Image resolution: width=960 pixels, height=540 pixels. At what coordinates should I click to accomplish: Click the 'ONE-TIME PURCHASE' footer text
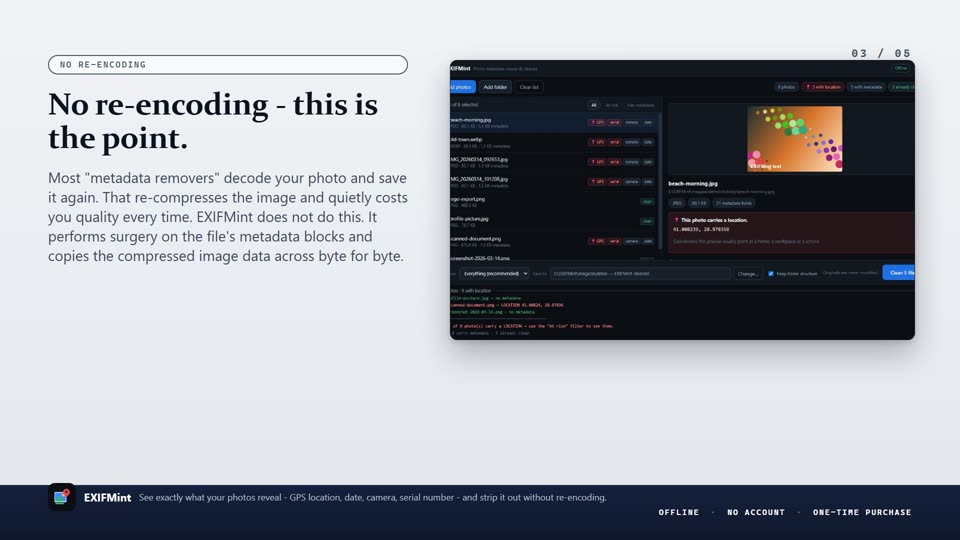[x=862, y=512]
